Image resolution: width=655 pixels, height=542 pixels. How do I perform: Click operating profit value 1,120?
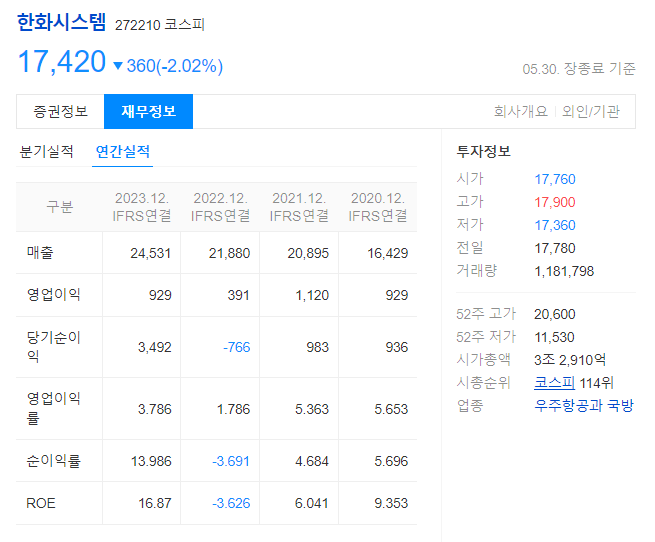(312, 295)
